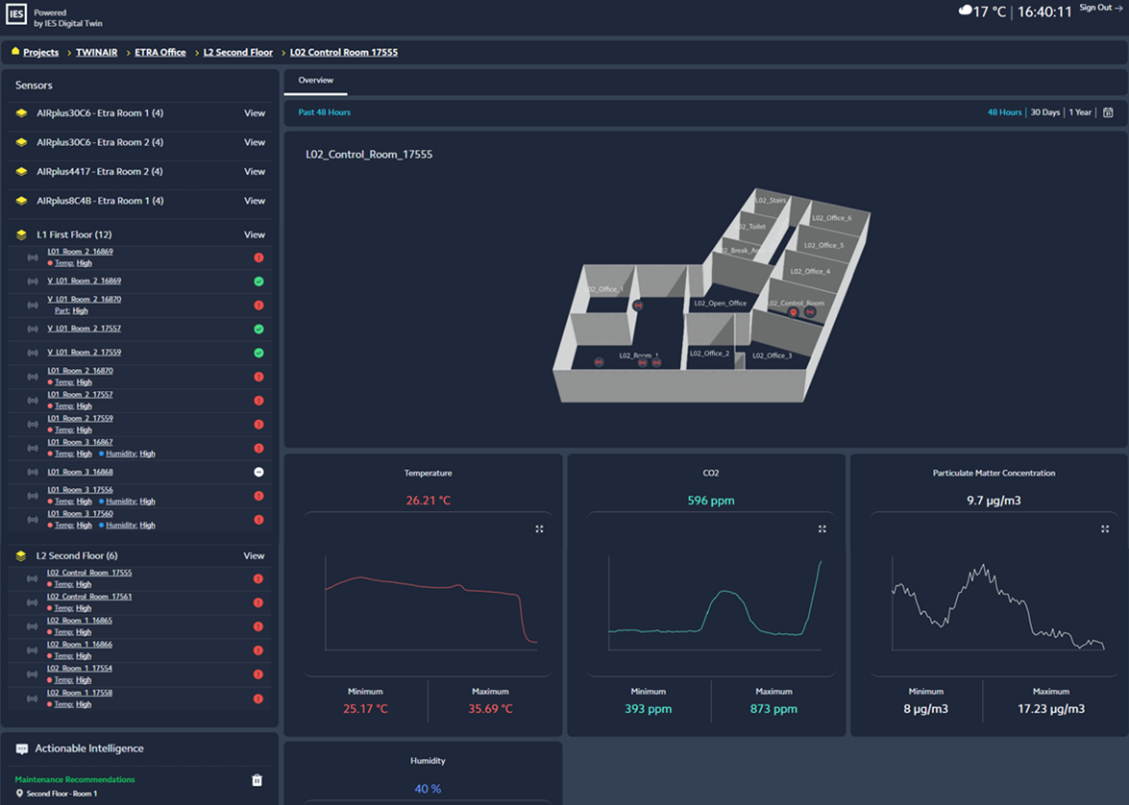Open the calendar date picker icon
Viewport: 1129px width, 805px height.
[x=1108, y=112]
